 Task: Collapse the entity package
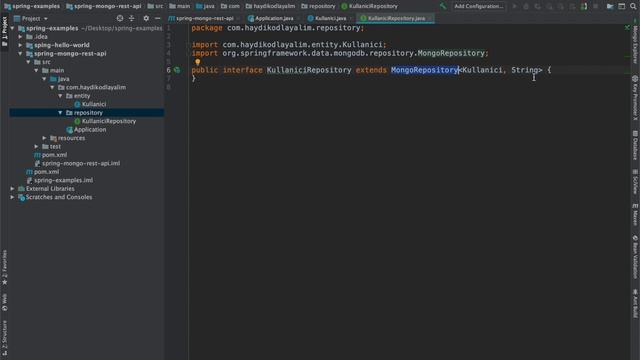coord(60,96)
